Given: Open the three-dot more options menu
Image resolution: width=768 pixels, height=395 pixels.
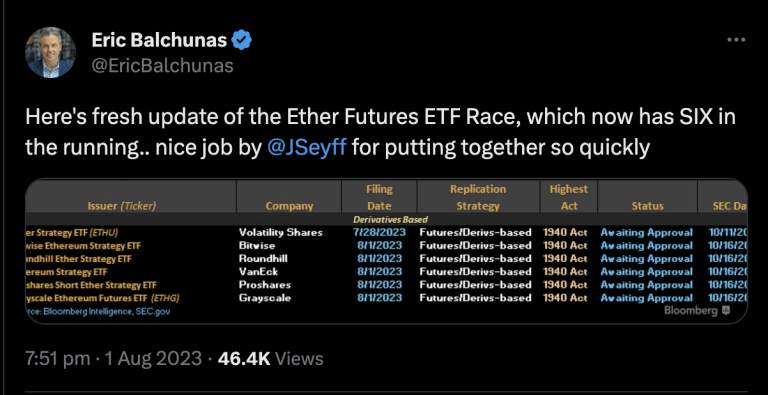Looking at the screenshot, I should click(736, 40).
